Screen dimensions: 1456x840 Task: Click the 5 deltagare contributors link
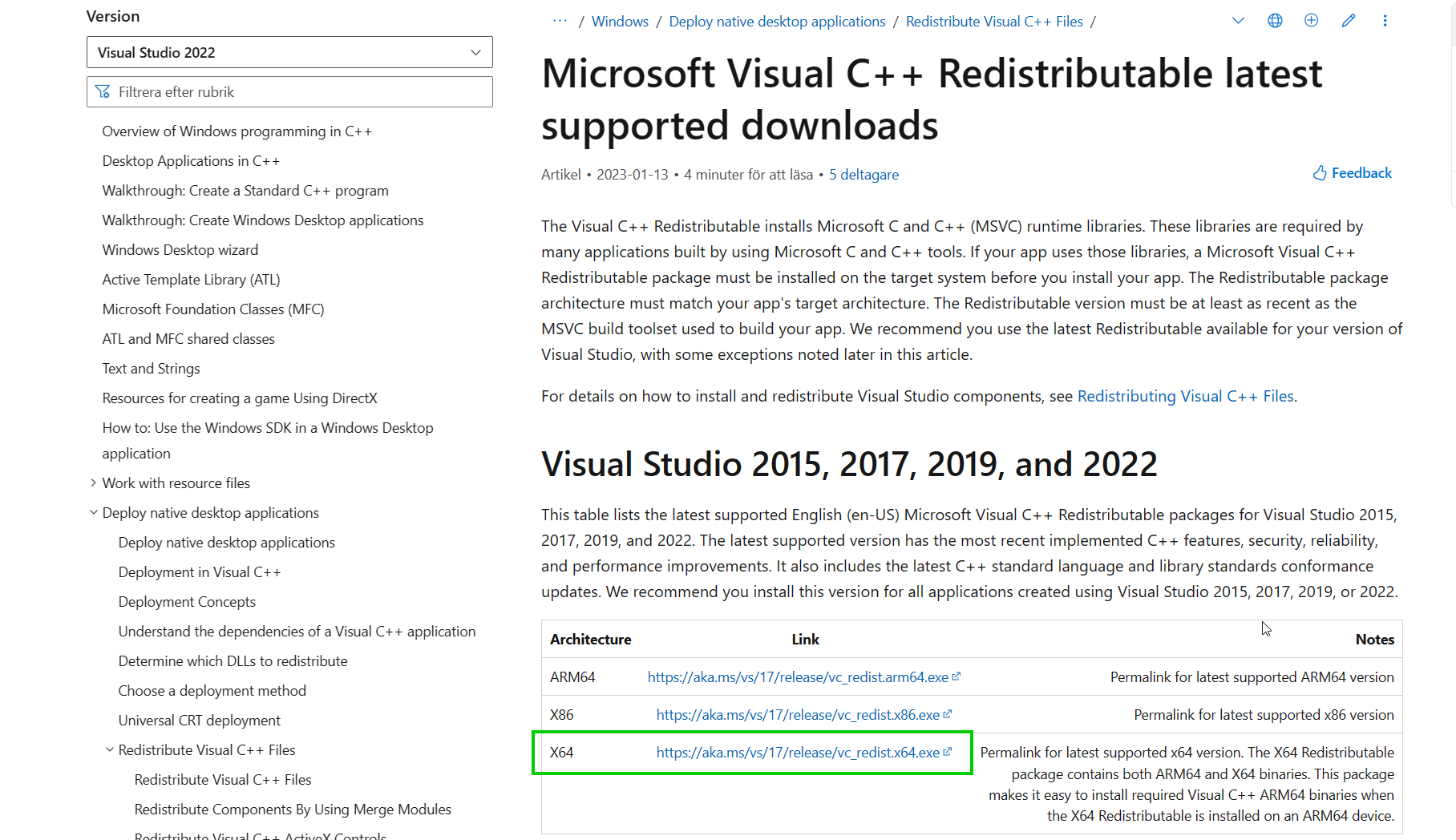click(x=863, y=175)
